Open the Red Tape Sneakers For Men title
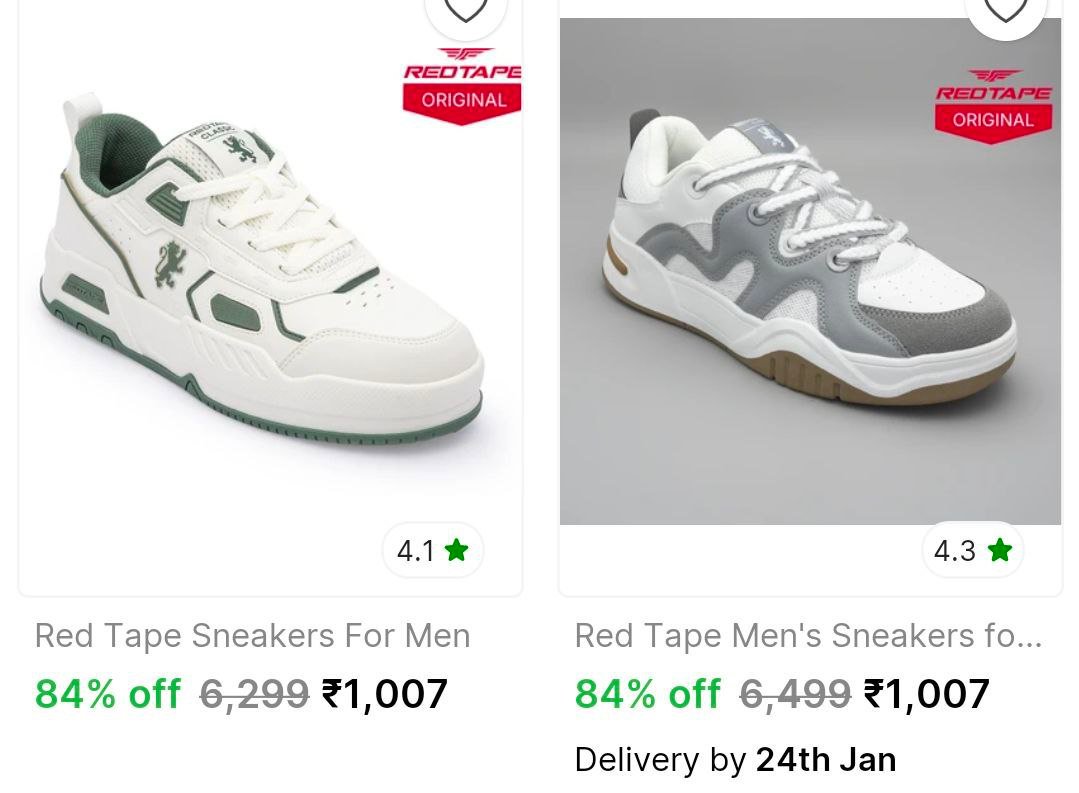The height and width of the screenshot is (793, 1079). coord(252,636)
